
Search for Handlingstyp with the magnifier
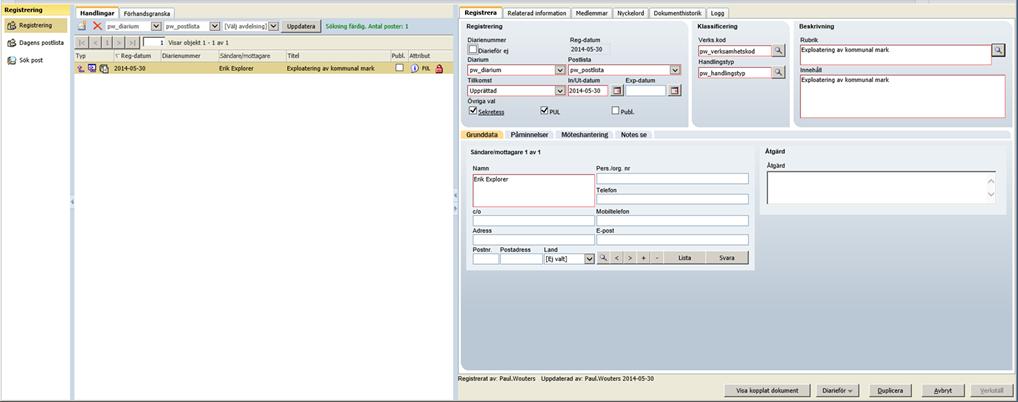[x=778, y=73]
